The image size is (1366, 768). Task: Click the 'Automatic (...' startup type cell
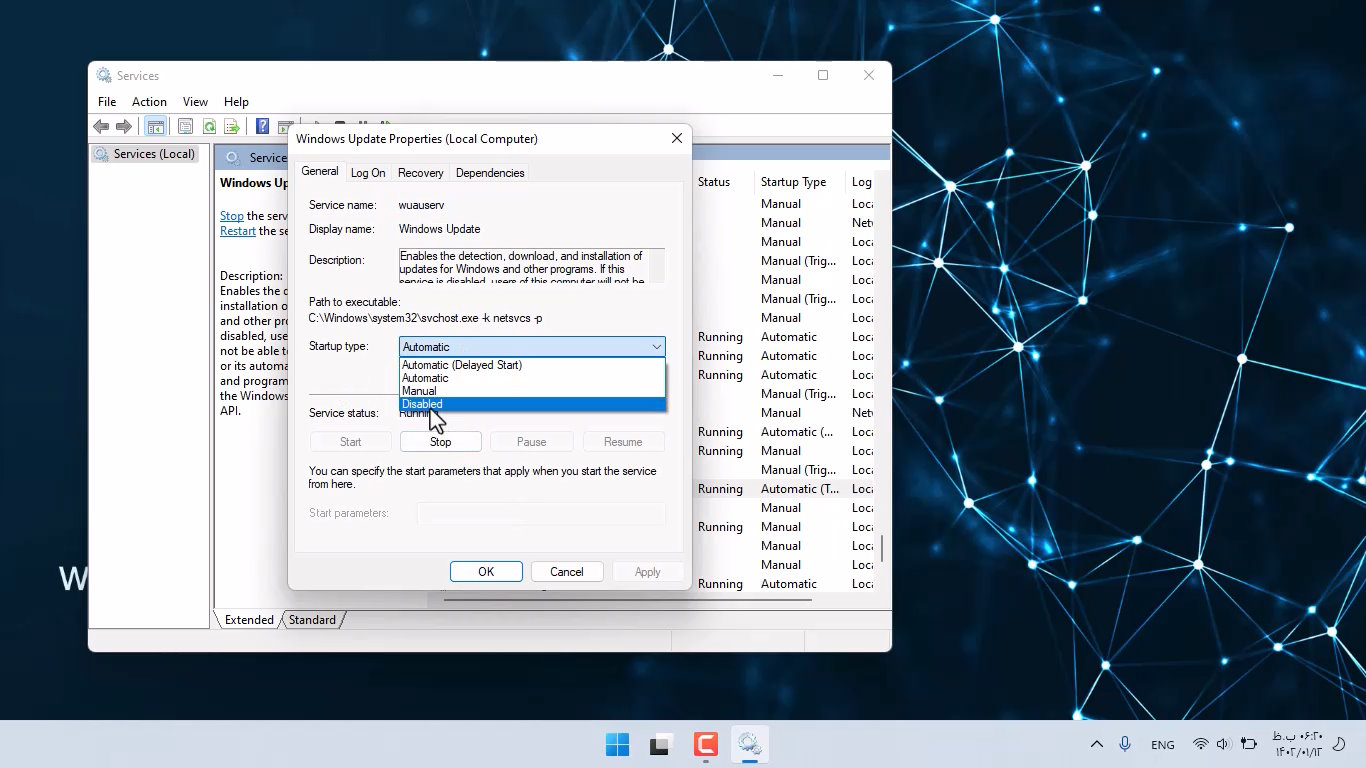(x=797, y=432)
